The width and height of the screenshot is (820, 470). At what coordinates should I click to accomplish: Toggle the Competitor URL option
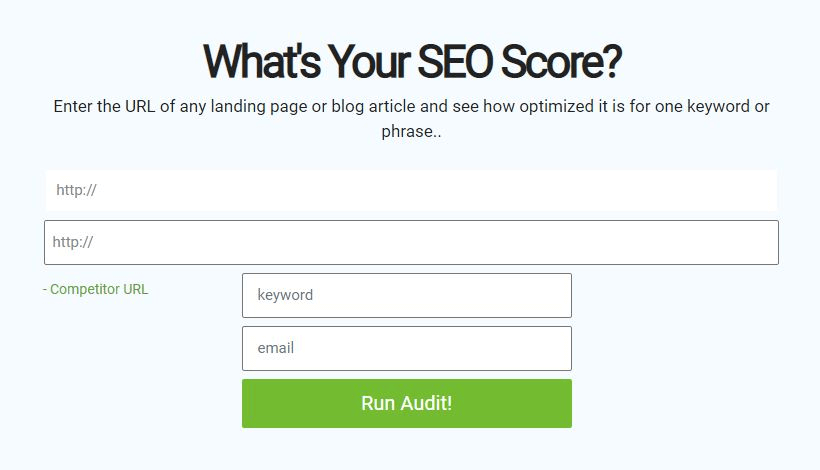pos(96,289)
